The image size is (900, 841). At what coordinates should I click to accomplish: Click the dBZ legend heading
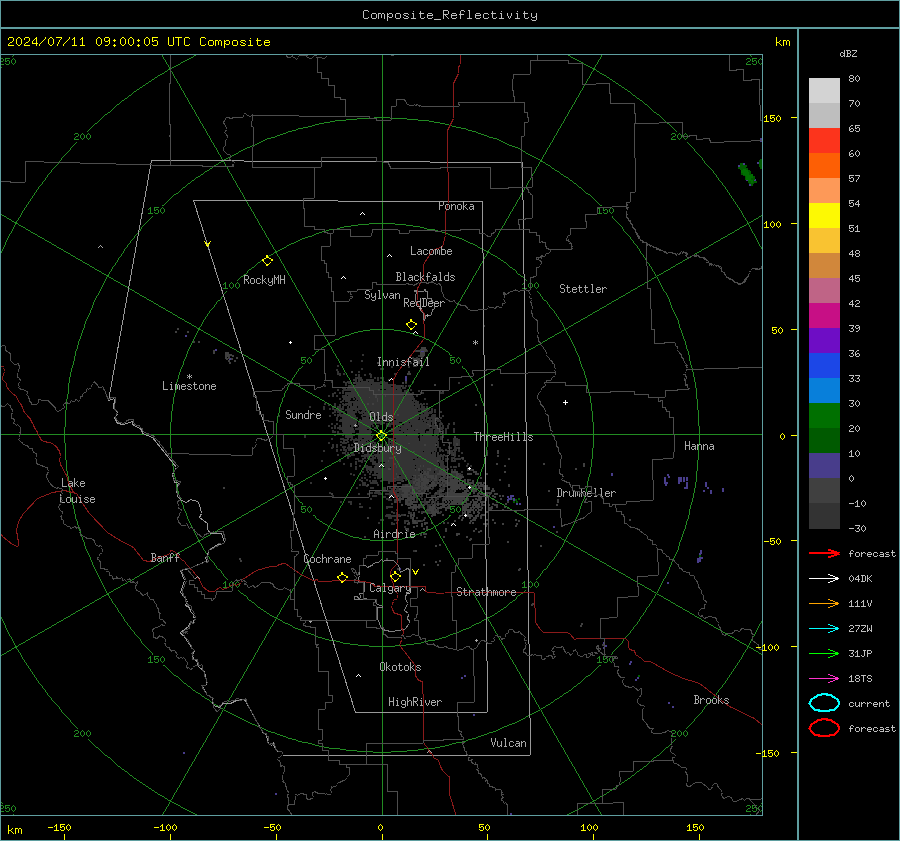coord(848,53)
